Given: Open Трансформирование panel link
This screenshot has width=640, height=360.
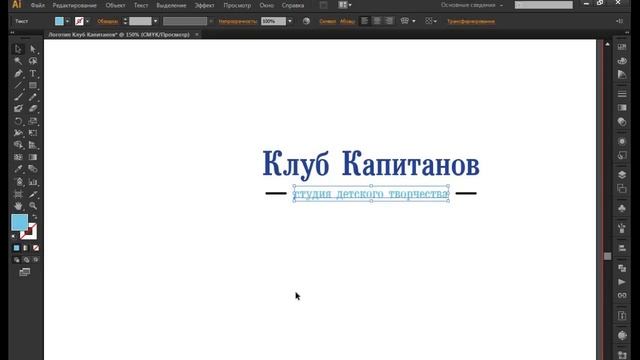Looking at the screenshot, I should [471, 21].
